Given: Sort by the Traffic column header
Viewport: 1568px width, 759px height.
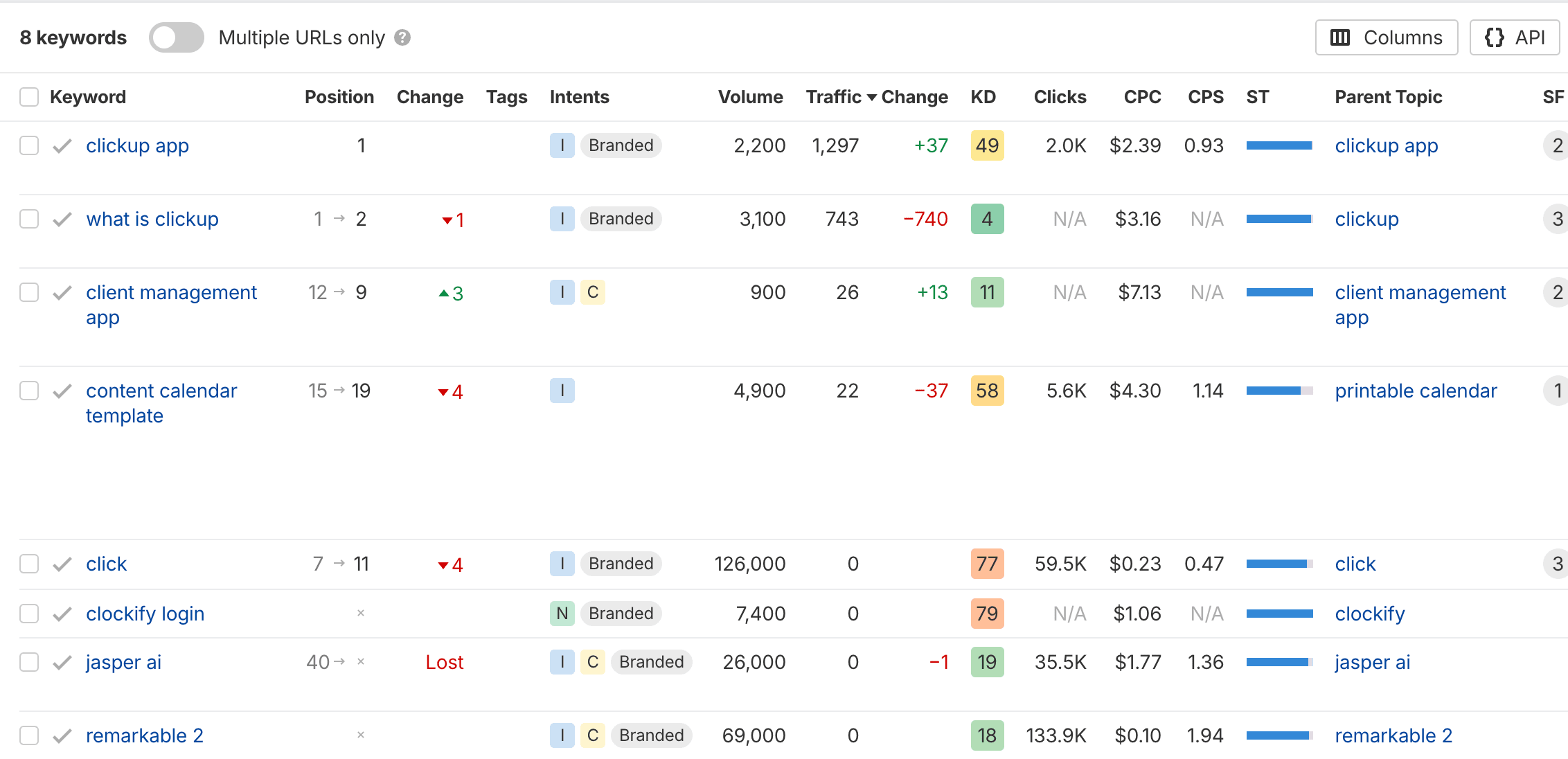Looking at the screenshot, I should (841, 97).
